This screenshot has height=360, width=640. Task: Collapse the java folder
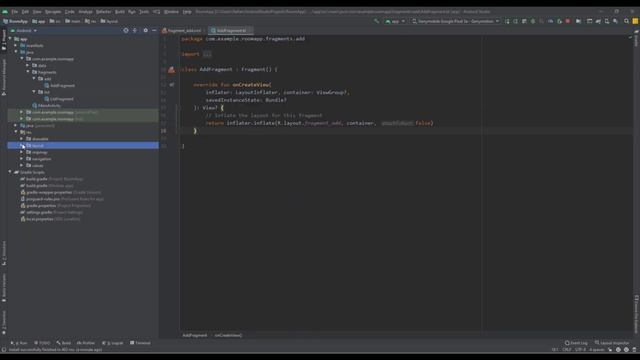tap(16, 52)
